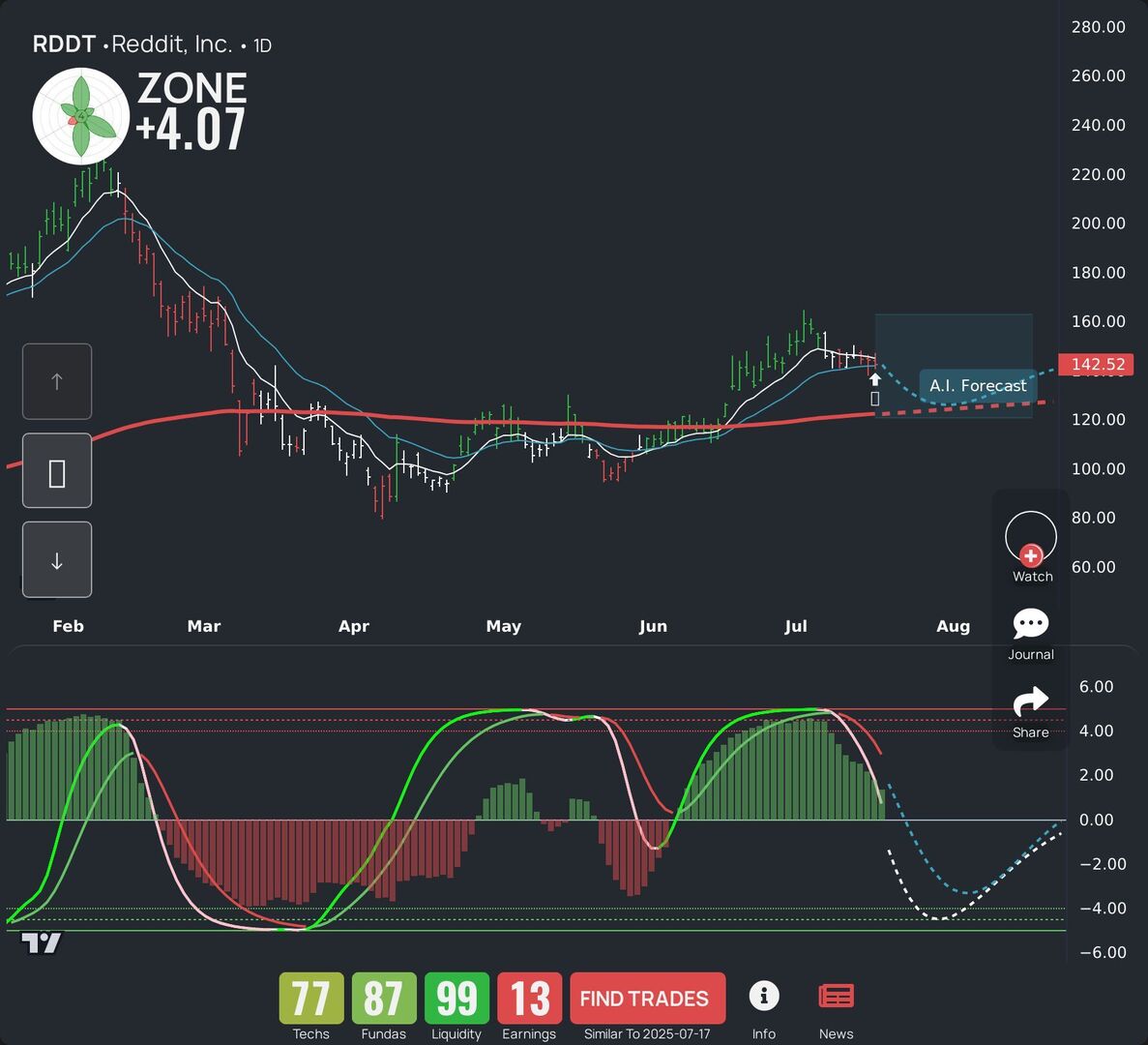This screenshot has width=1148, height=1045.
Task: Open the News icon
Action: [837, 997]
